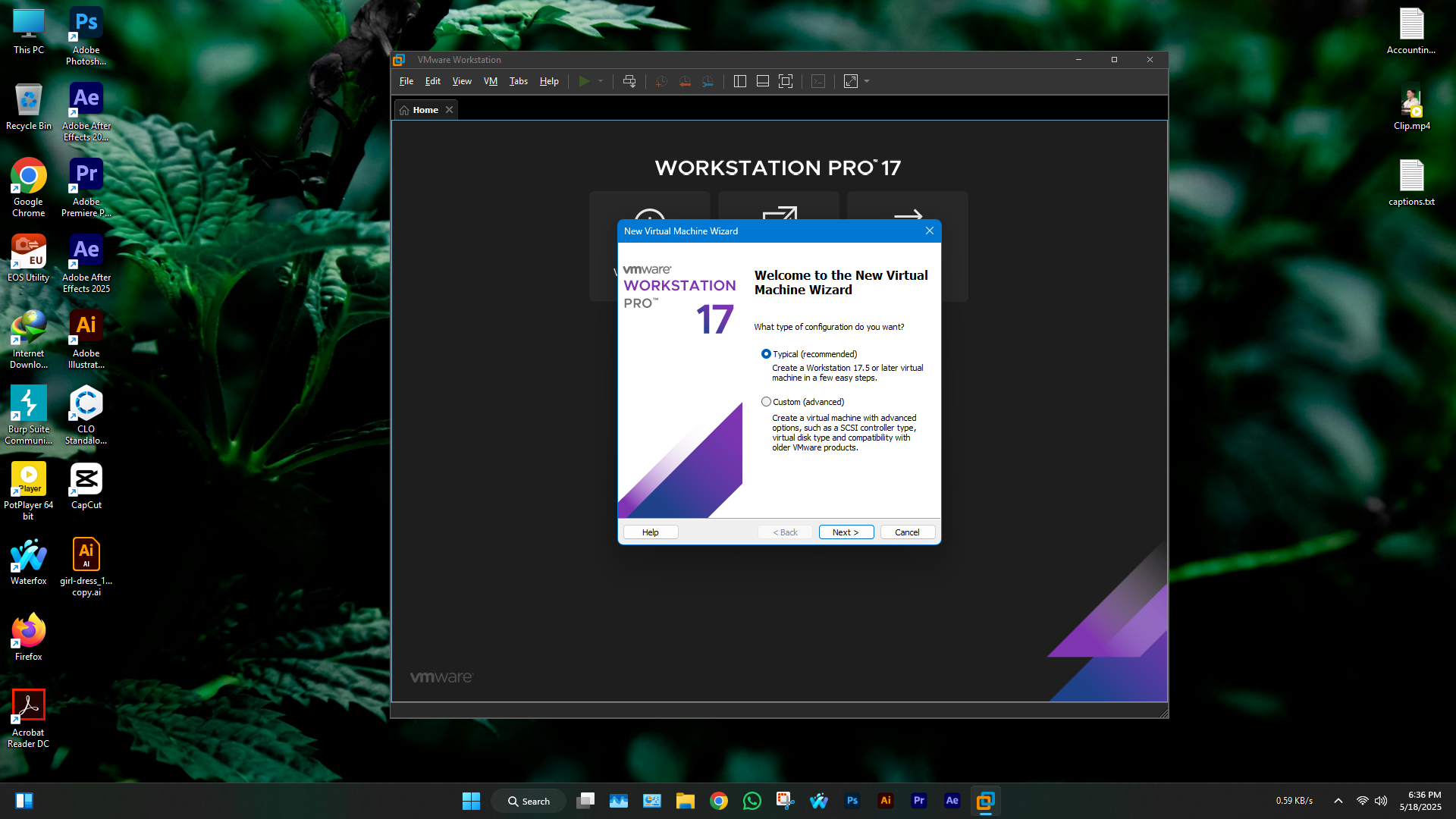
Task: Cancel the New Virtual Machine Wizard
Action: pos(907,532)
